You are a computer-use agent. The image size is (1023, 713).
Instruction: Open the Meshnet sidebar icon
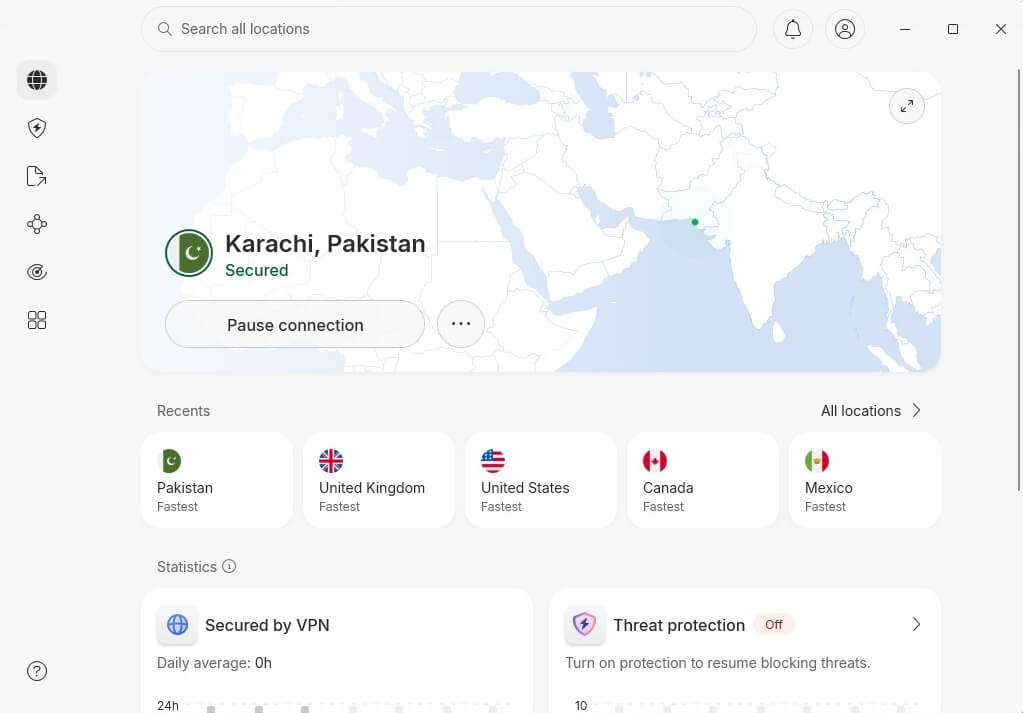(x=37, y=224)
